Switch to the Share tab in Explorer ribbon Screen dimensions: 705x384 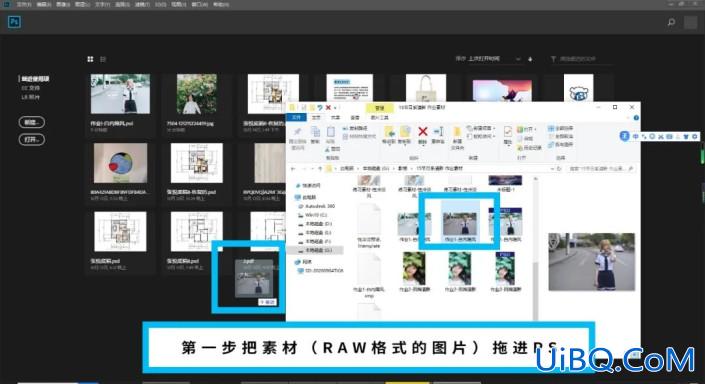click(335, 117)
